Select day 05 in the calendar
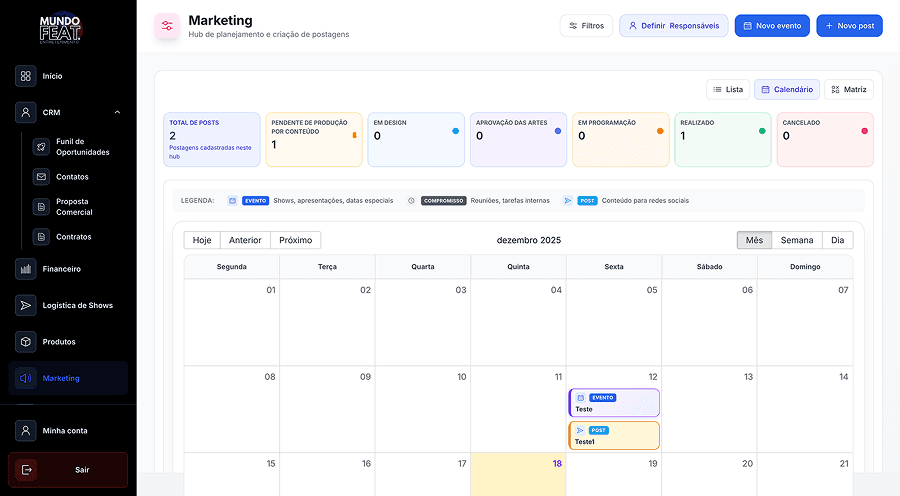 [x=614, y=323]
